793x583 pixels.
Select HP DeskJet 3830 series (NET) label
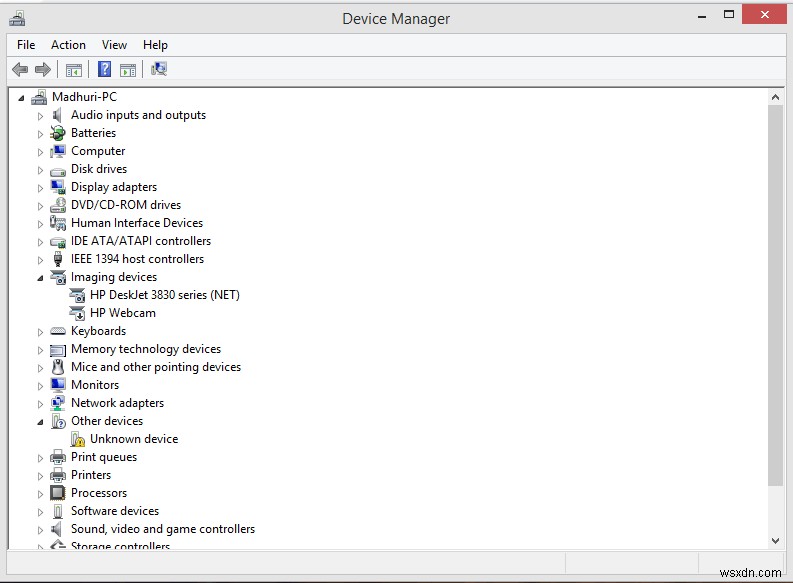click(x=165, y=295)
